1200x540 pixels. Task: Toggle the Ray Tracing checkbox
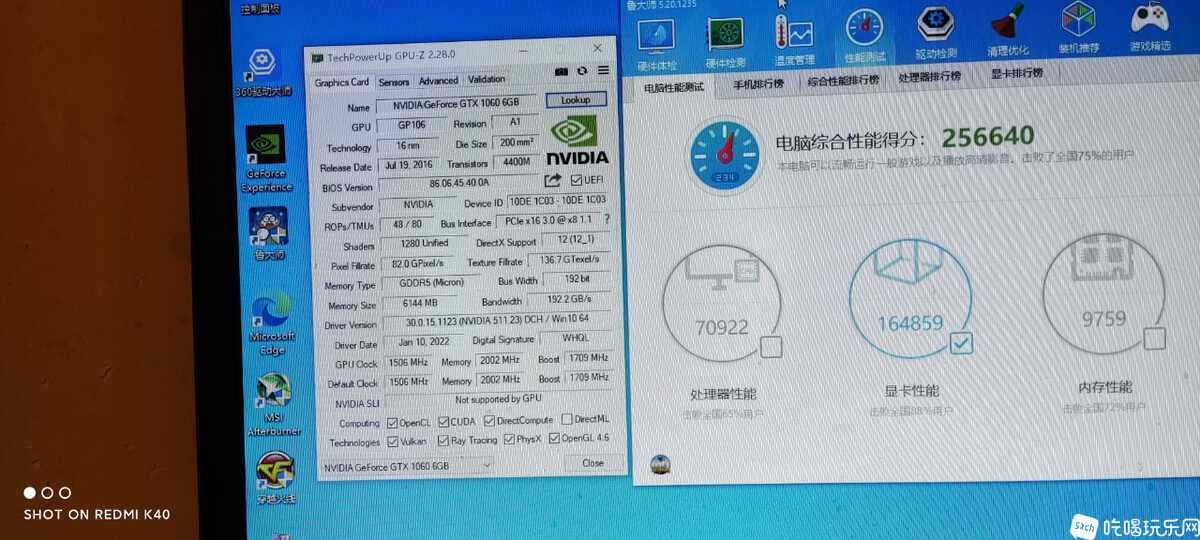[444, 440]
